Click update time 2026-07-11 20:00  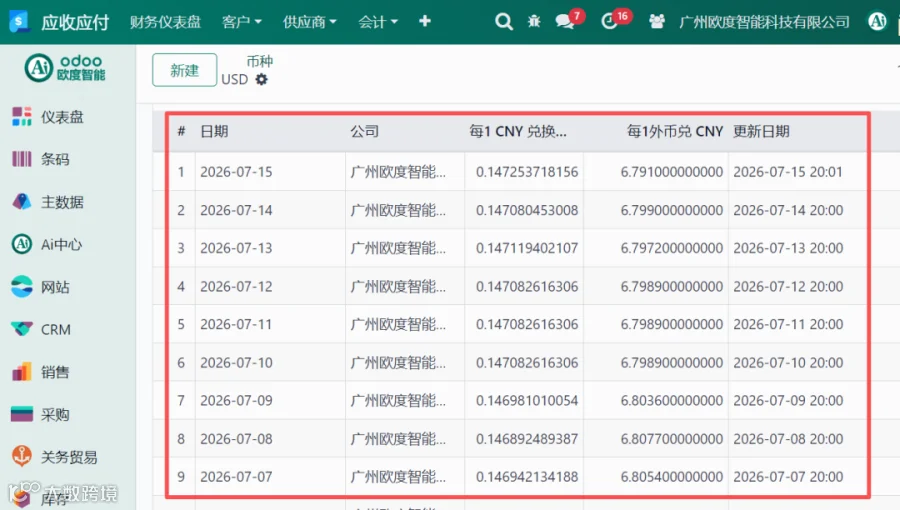pos(788,324)
